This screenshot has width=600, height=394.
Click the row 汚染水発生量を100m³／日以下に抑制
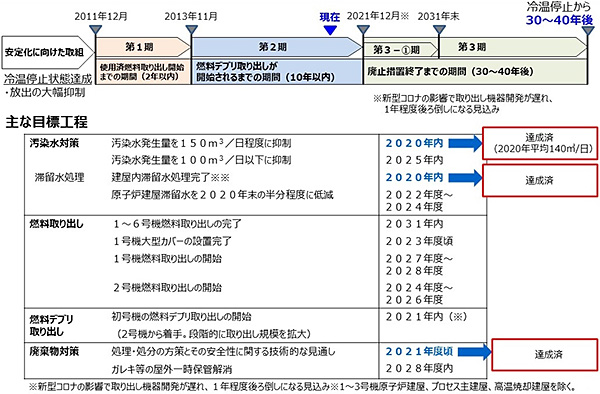201,160
